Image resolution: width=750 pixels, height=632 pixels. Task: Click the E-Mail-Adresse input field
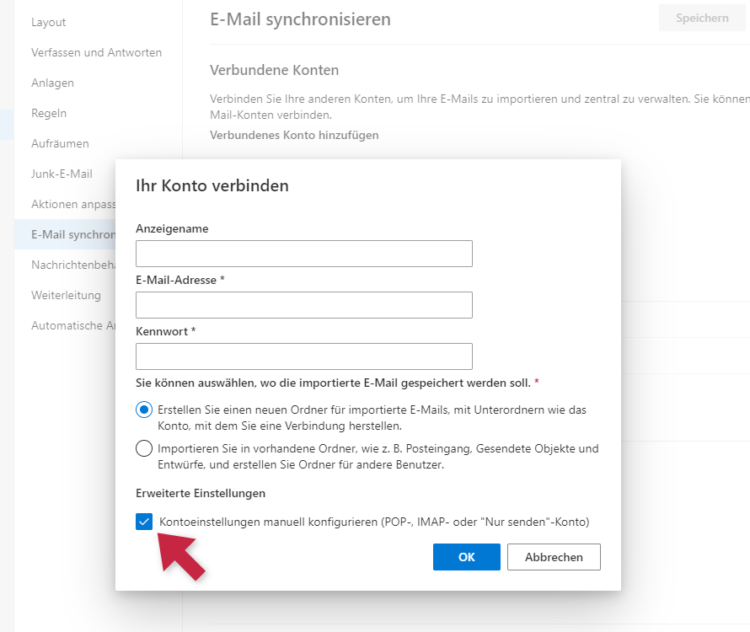click(304, 305)
